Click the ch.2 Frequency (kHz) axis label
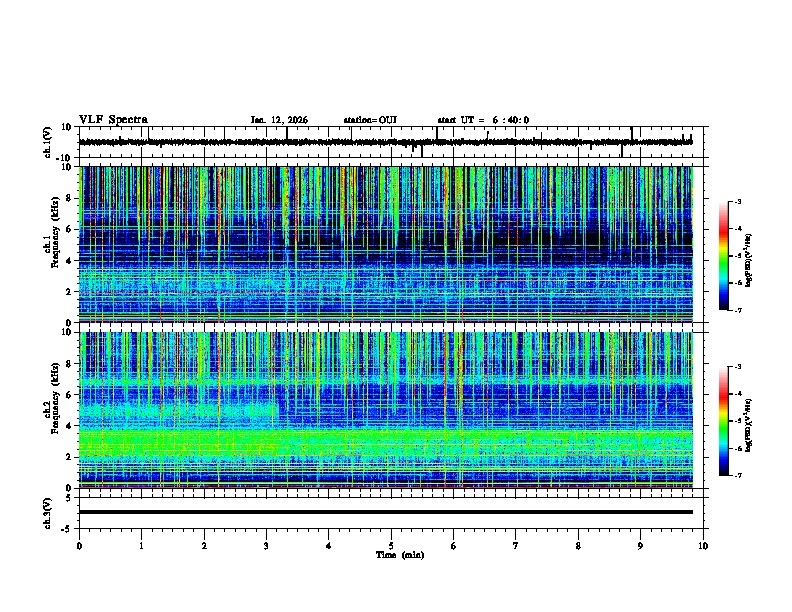 51,398
